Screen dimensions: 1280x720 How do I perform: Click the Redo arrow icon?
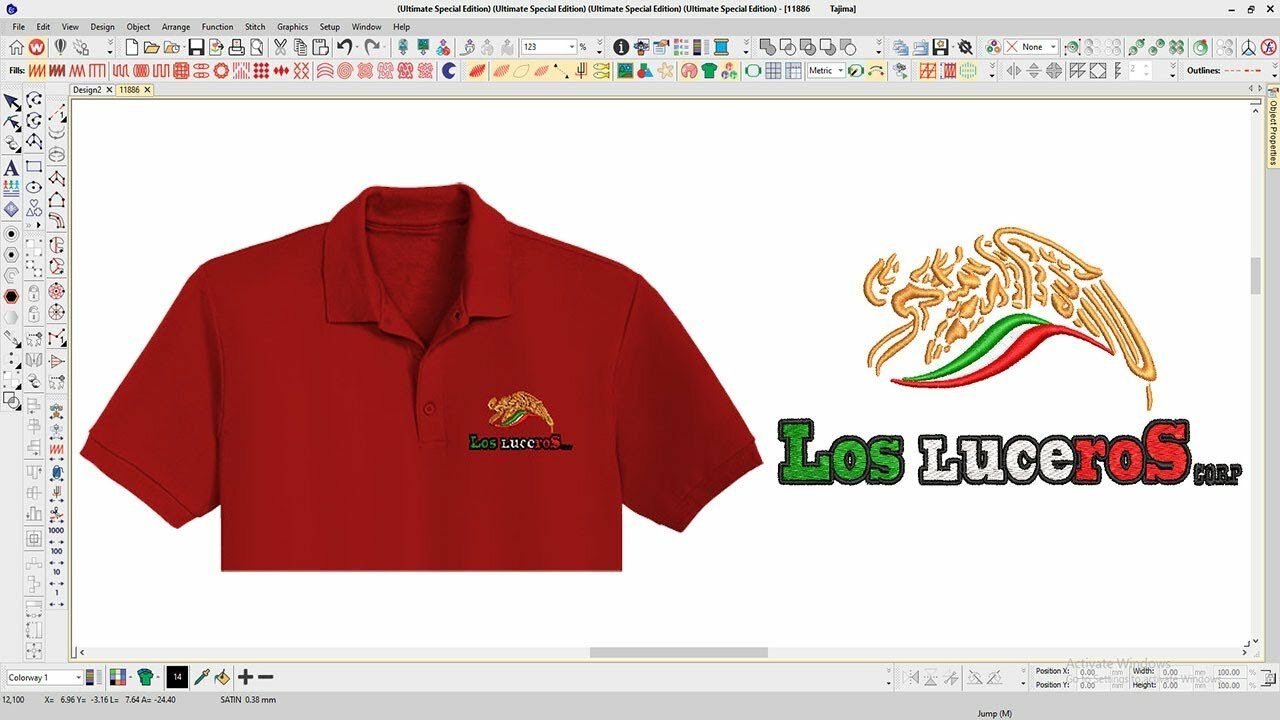coord(371,47)
